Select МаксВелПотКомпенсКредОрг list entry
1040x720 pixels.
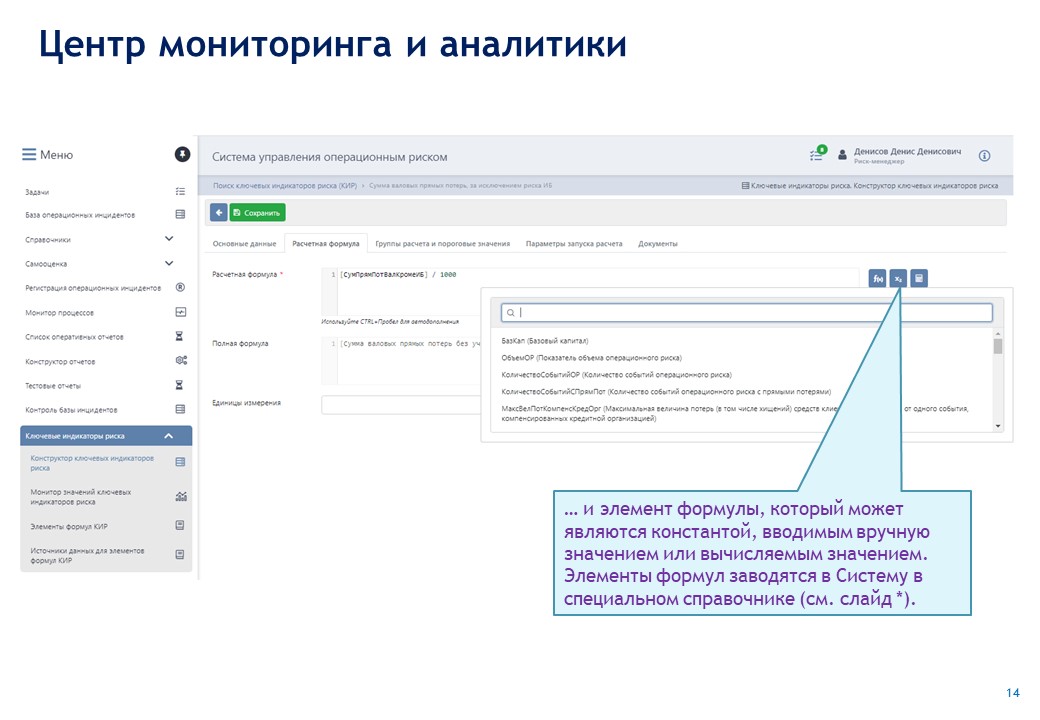(x=735, y=413)
